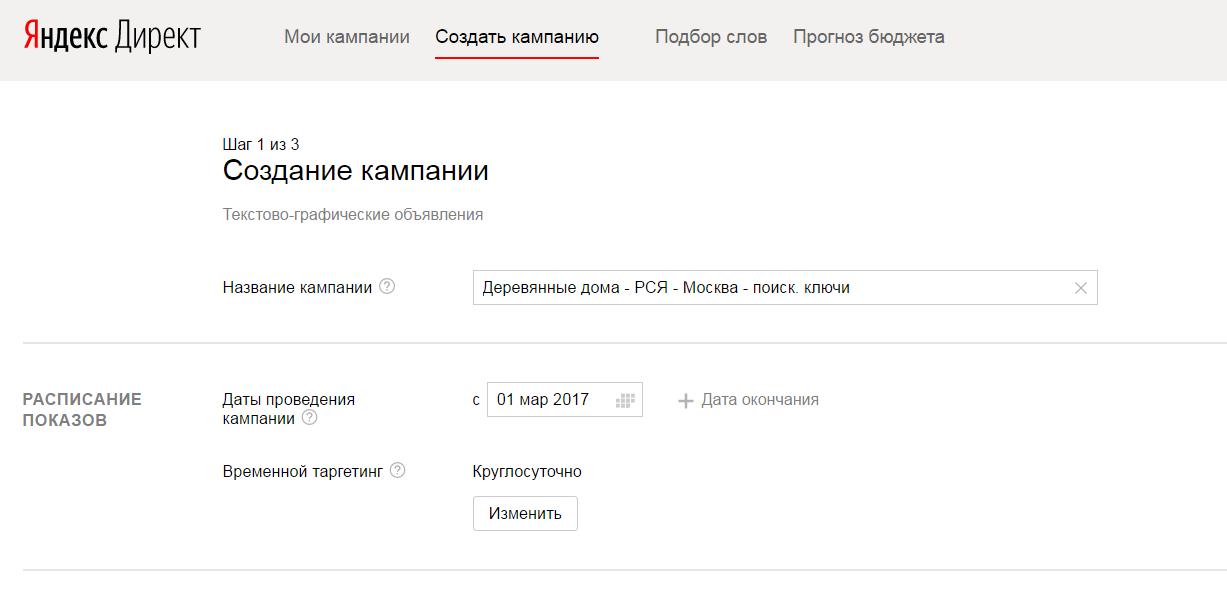Show help for Название кампании
Viewport: 1227px width, 589px height.
coord(387,287)
